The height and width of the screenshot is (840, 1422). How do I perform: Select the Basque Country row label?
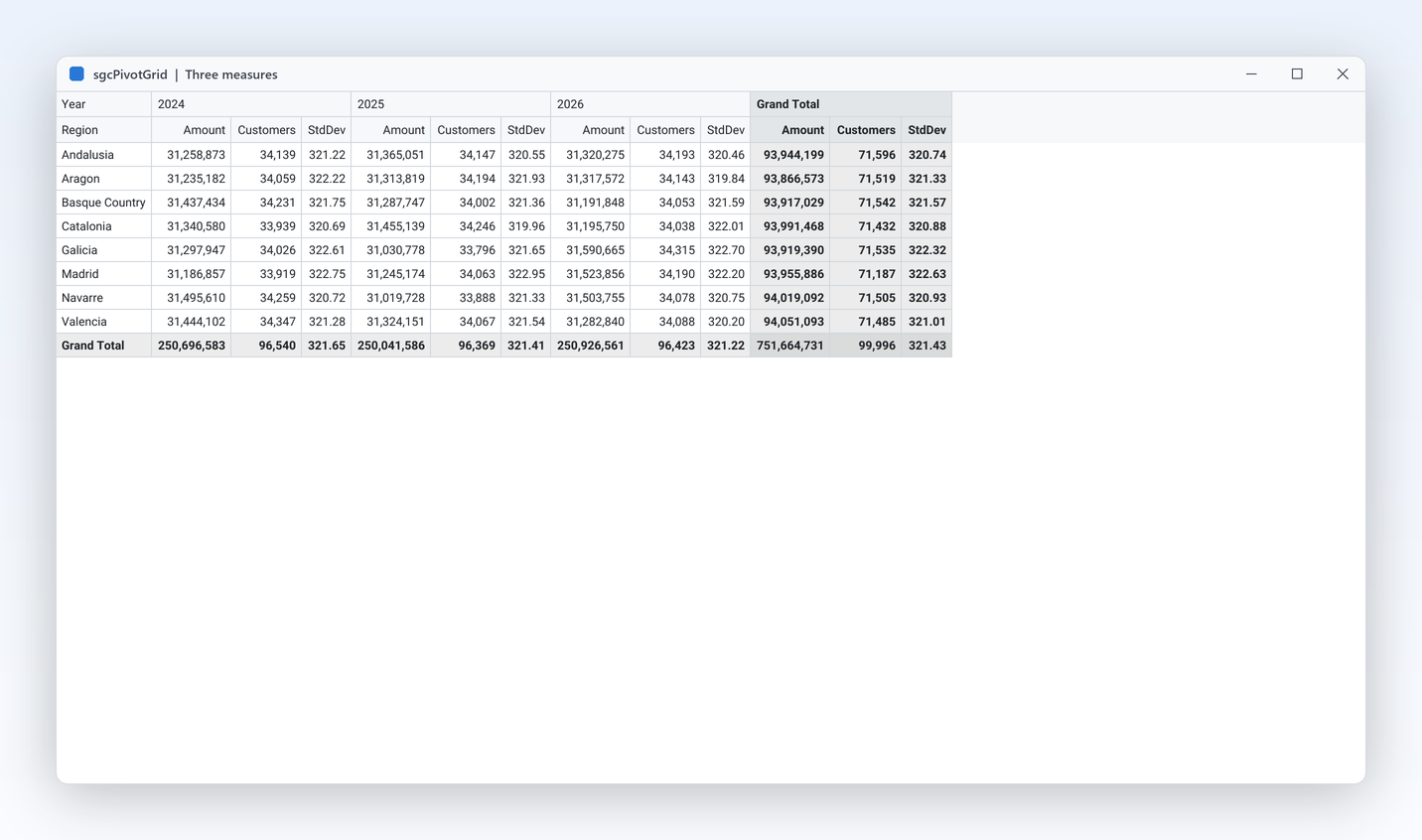pos(104,203)
